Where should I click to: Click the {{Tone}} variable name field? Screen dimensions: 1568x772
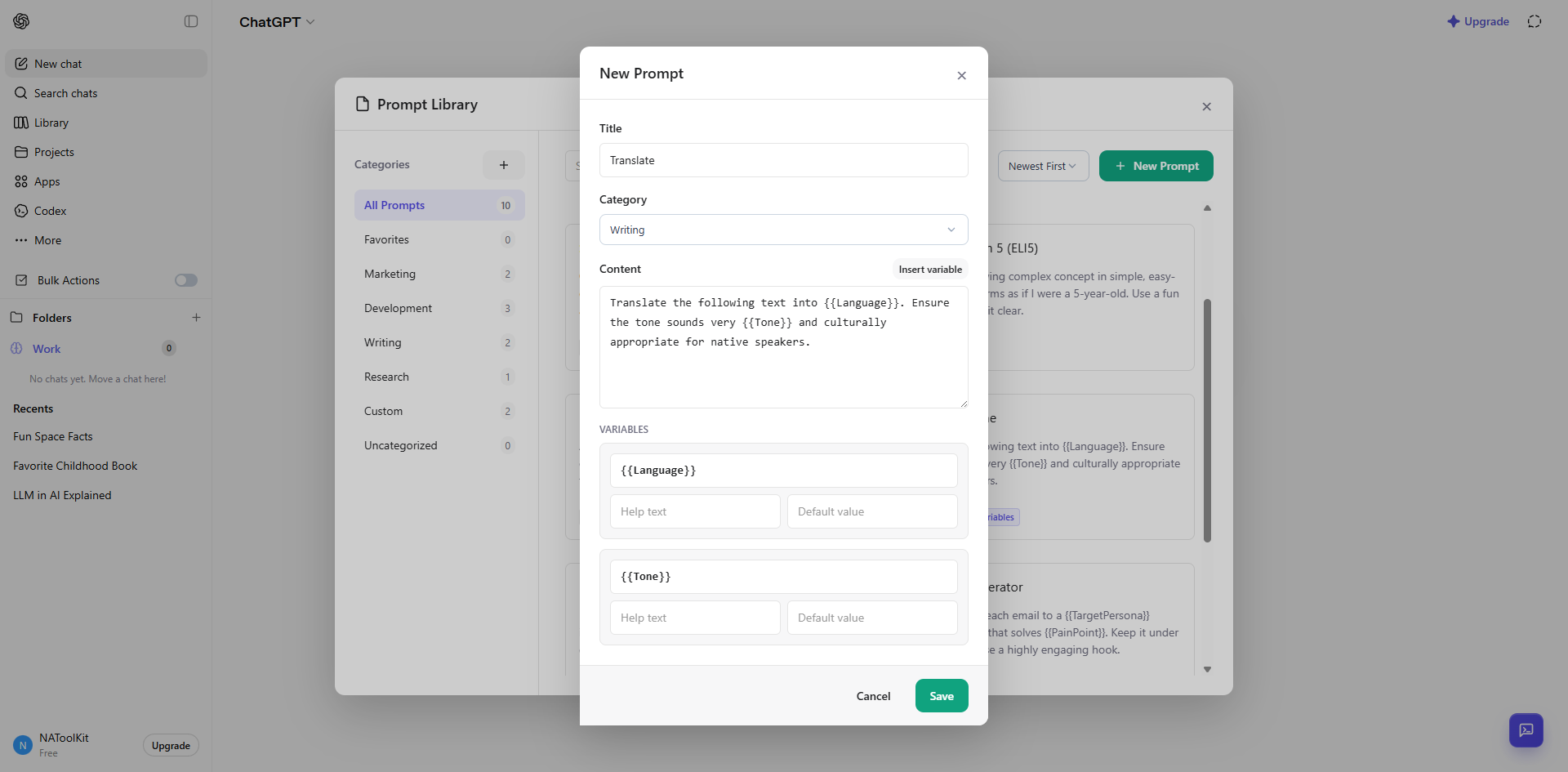[784, 577]
